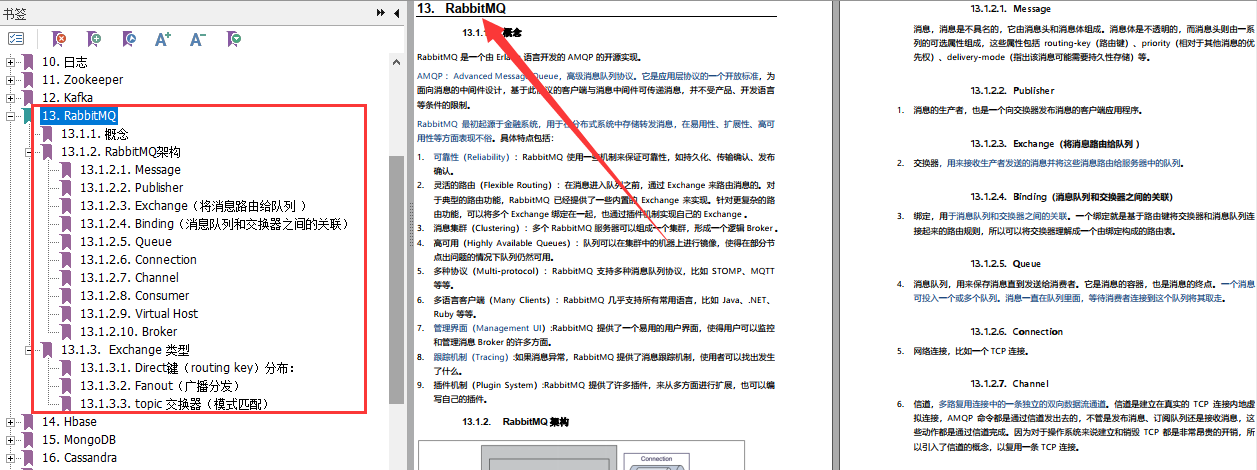The image size is (1257, 470).
Task: Select the 13. RabbitMQ bookmark
Action: pos(79,116)
